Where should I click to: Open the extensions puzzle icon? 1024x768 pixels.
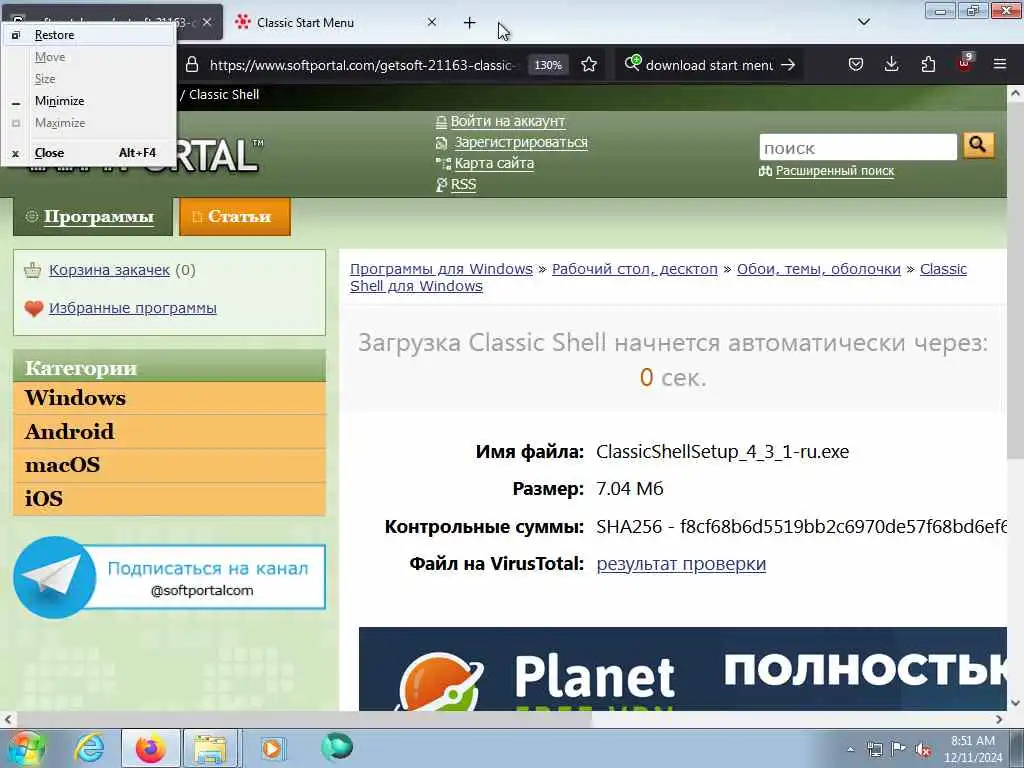point(927,64)
